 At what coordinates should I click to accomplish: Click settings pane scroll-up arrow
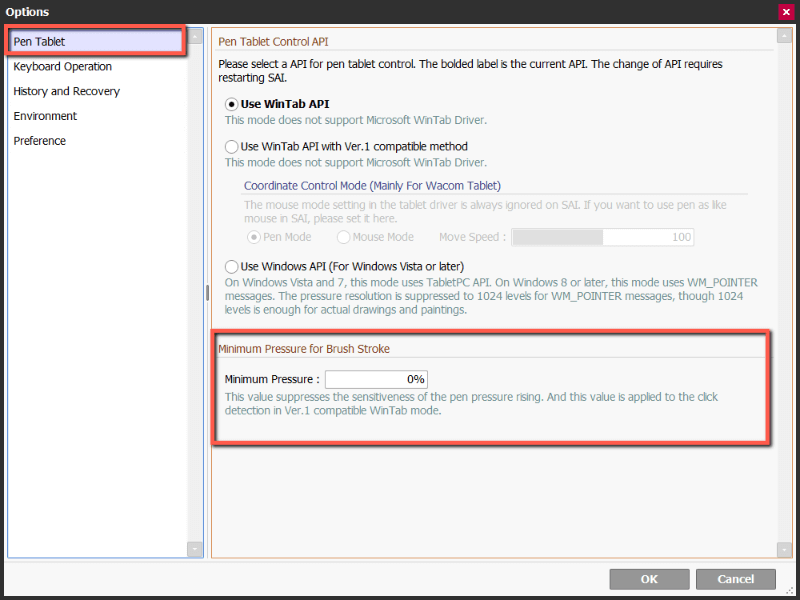(x=784, y=36)
